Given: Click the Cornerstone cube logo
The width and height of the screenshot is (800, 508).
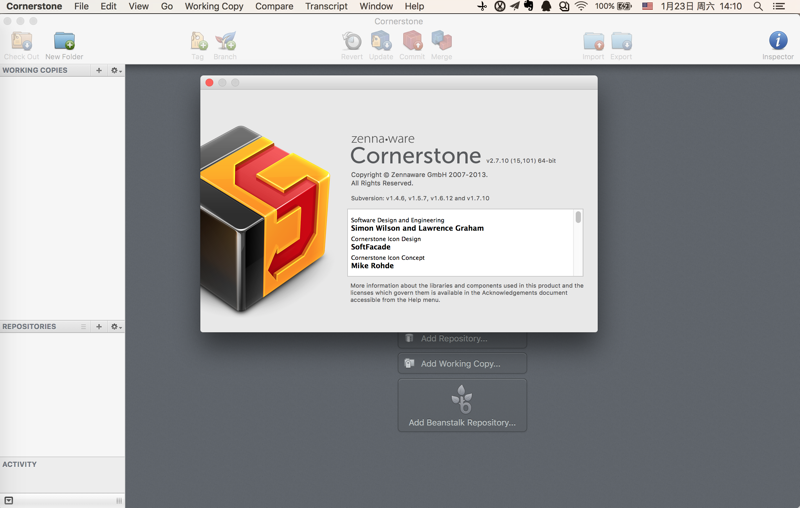Looking at the screenshot, I should (264, 219).
